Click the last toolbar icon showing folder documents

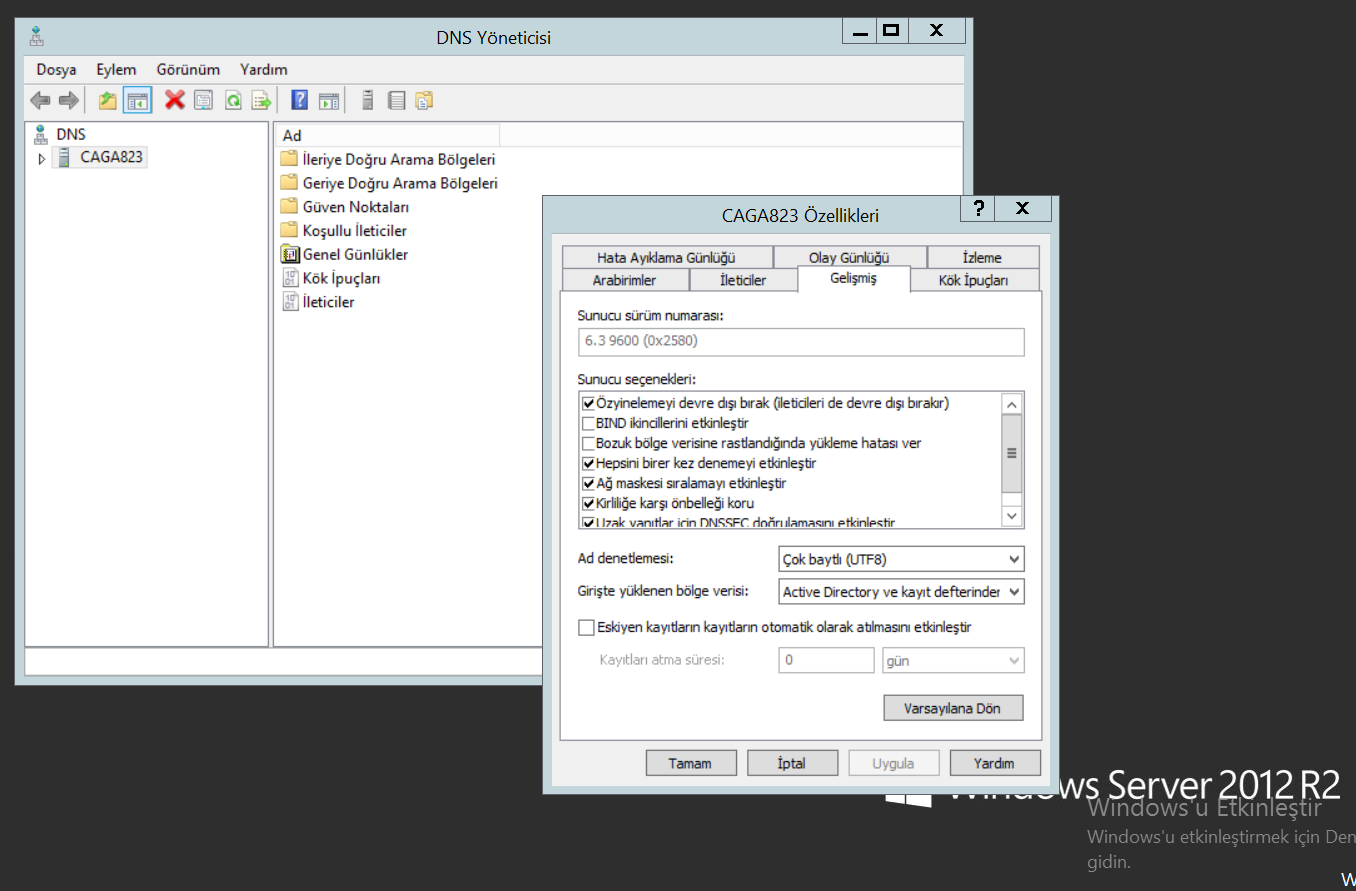pyautogui.click(x=424, y=100)
